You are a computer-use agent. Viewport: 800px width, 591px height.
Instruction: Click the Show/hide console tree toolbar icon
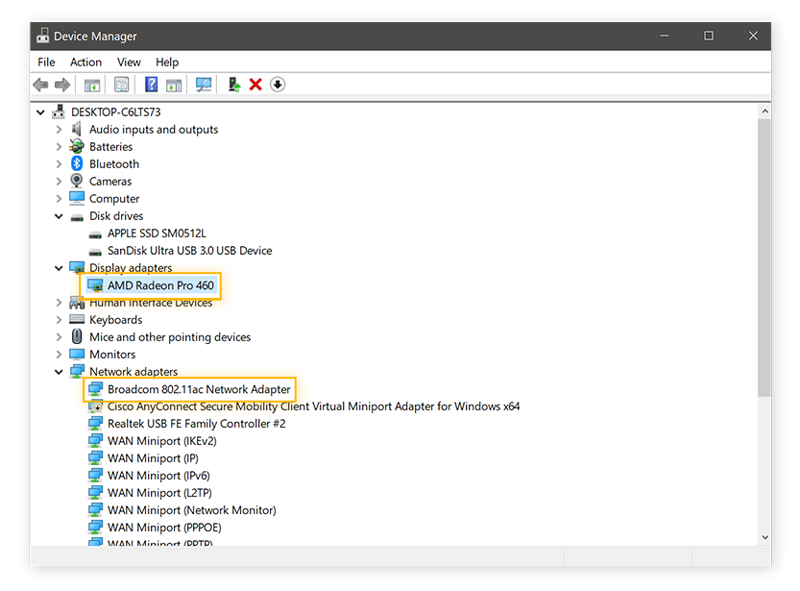point(91,84)
